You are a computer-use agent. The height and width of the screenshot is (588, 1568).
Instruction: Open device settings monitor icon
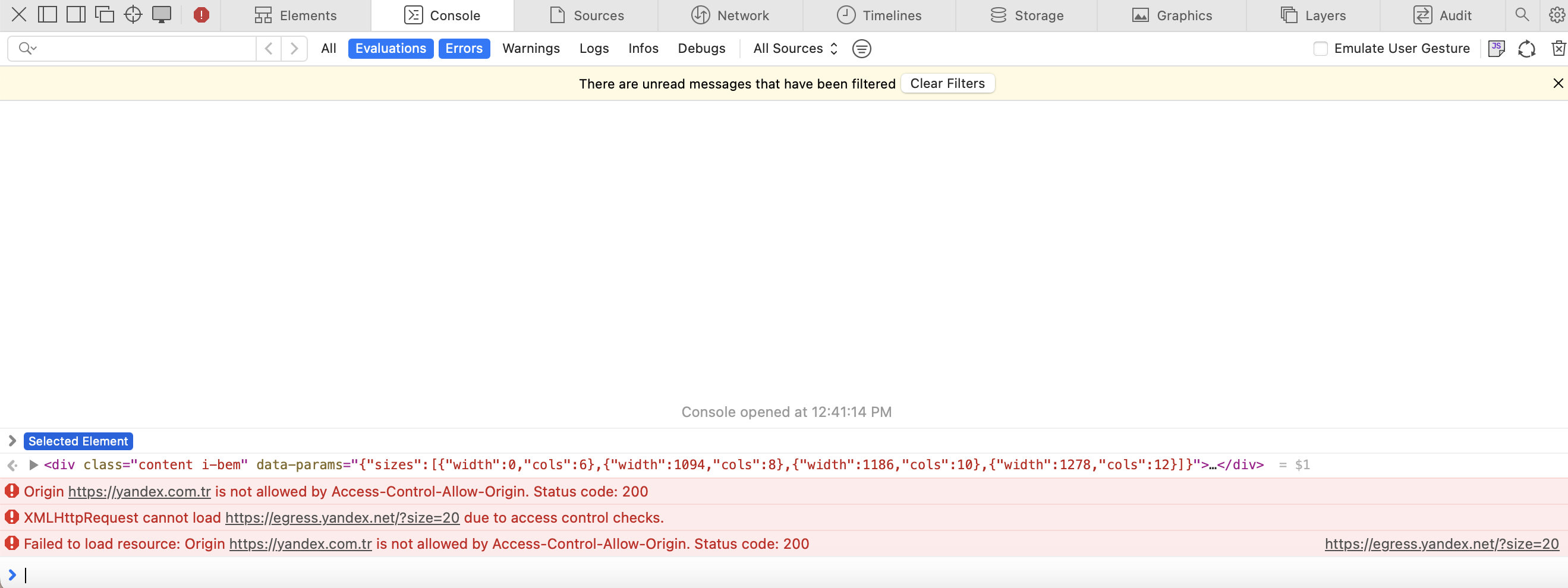(x=161, y=15)
